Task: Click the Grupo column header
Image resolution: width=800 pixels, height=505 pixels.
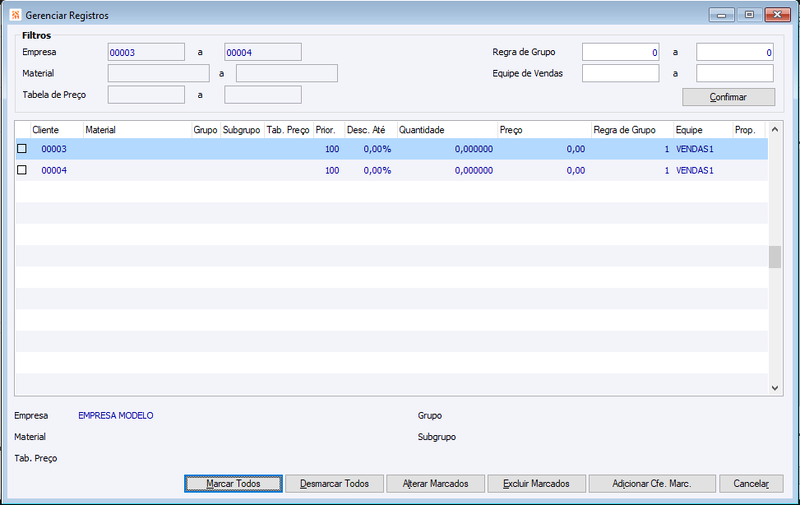Action: coord(206,130)
